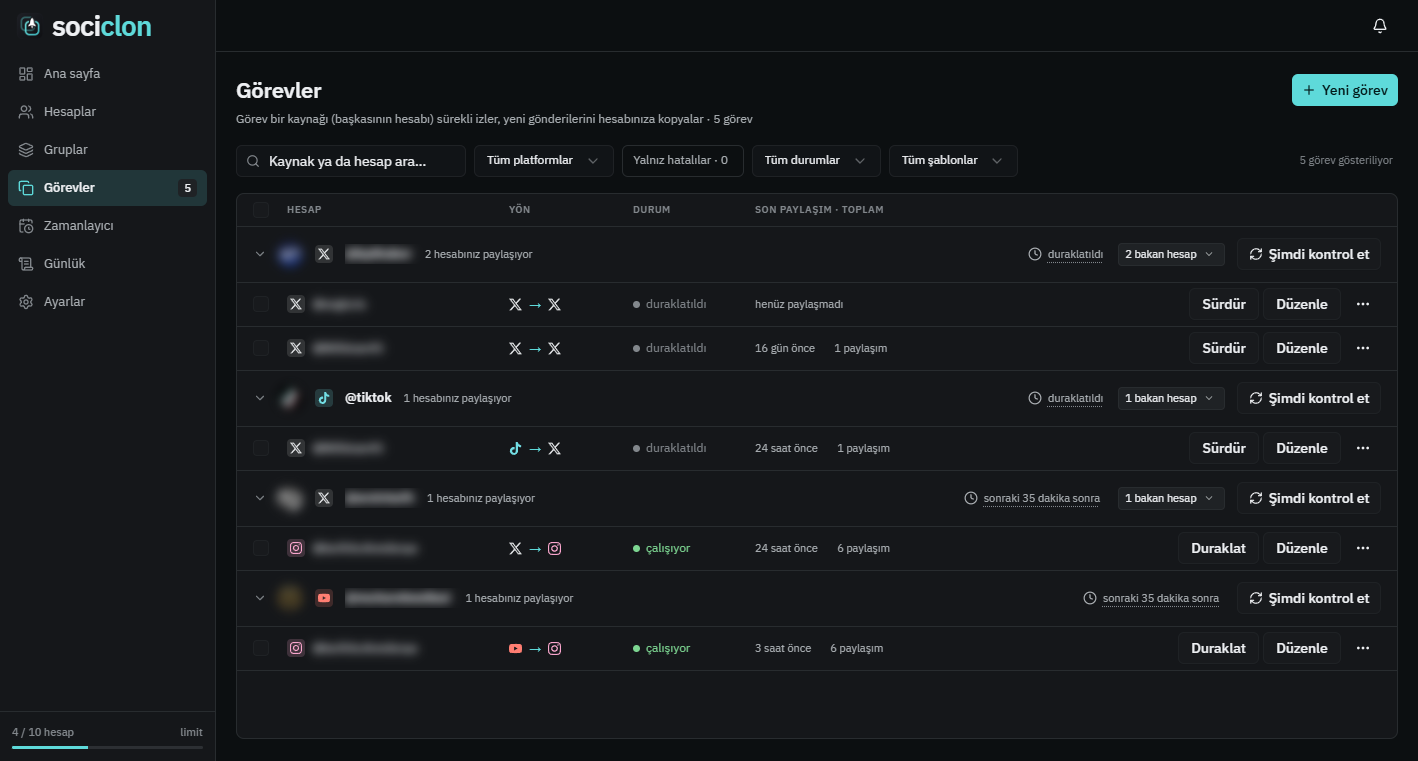
Task: Open Günlük in the sidebar
Action: (x=107, y=264)
